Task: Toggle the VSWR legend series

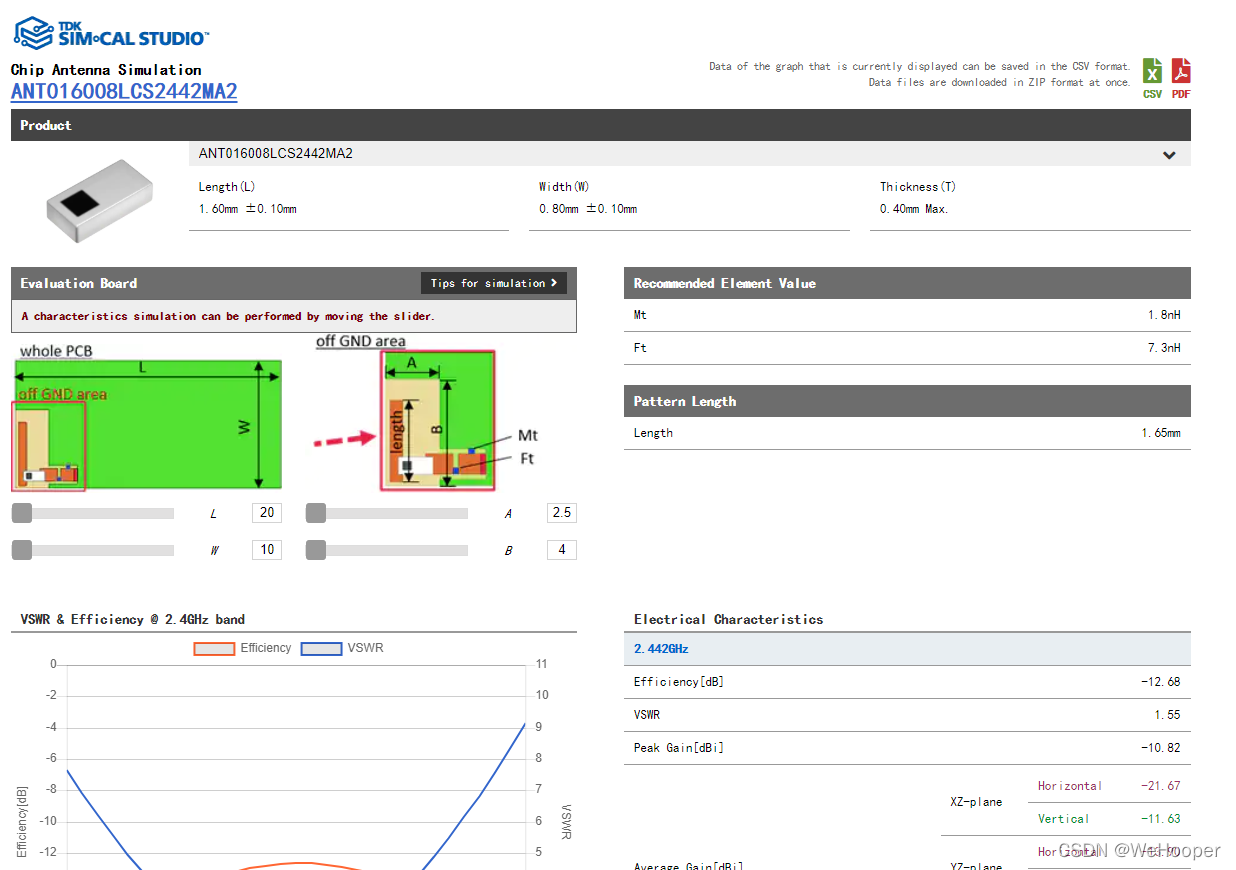Action: click(342, 648)
